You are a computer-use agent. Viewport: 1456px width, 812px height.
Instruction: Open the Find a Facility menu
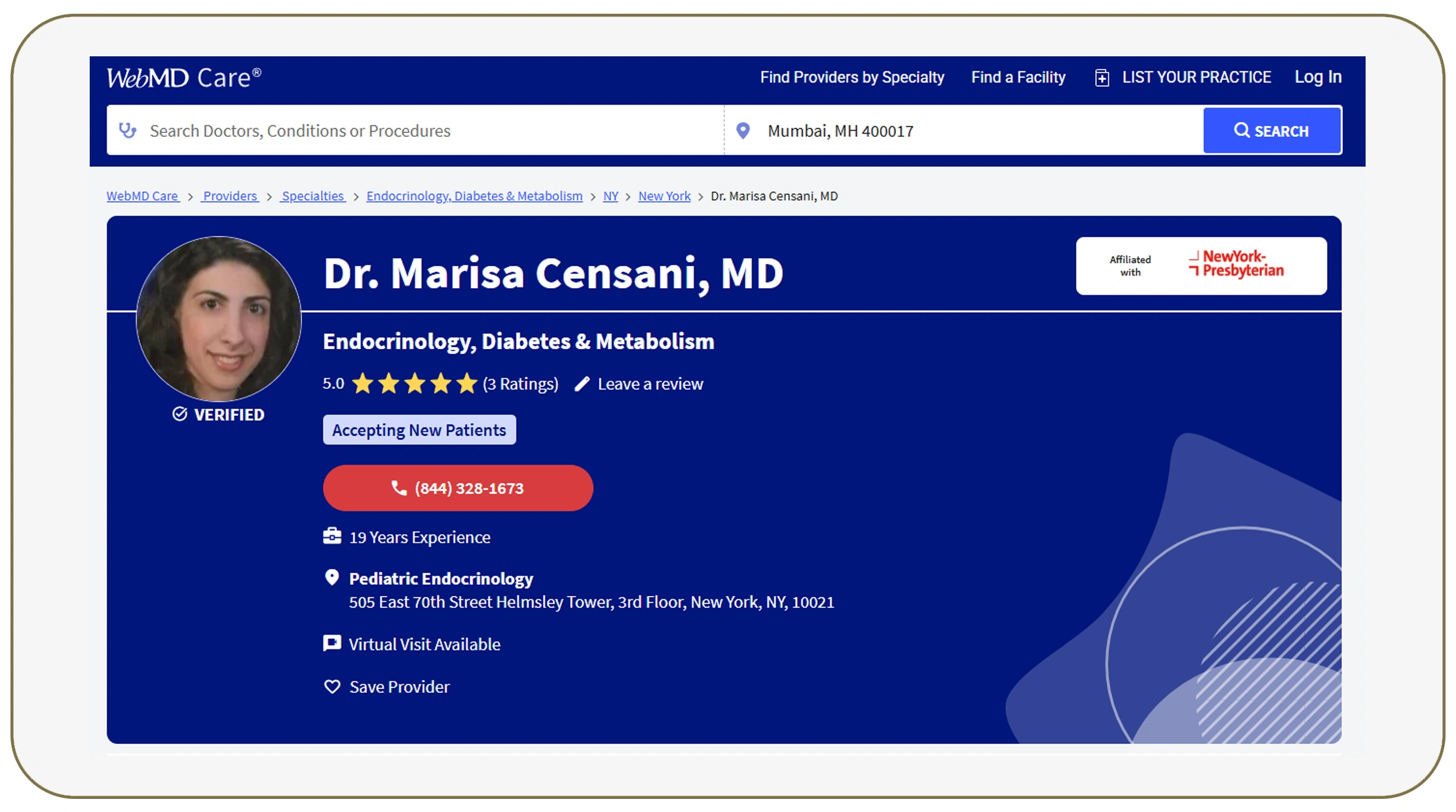coord(1018,77)
